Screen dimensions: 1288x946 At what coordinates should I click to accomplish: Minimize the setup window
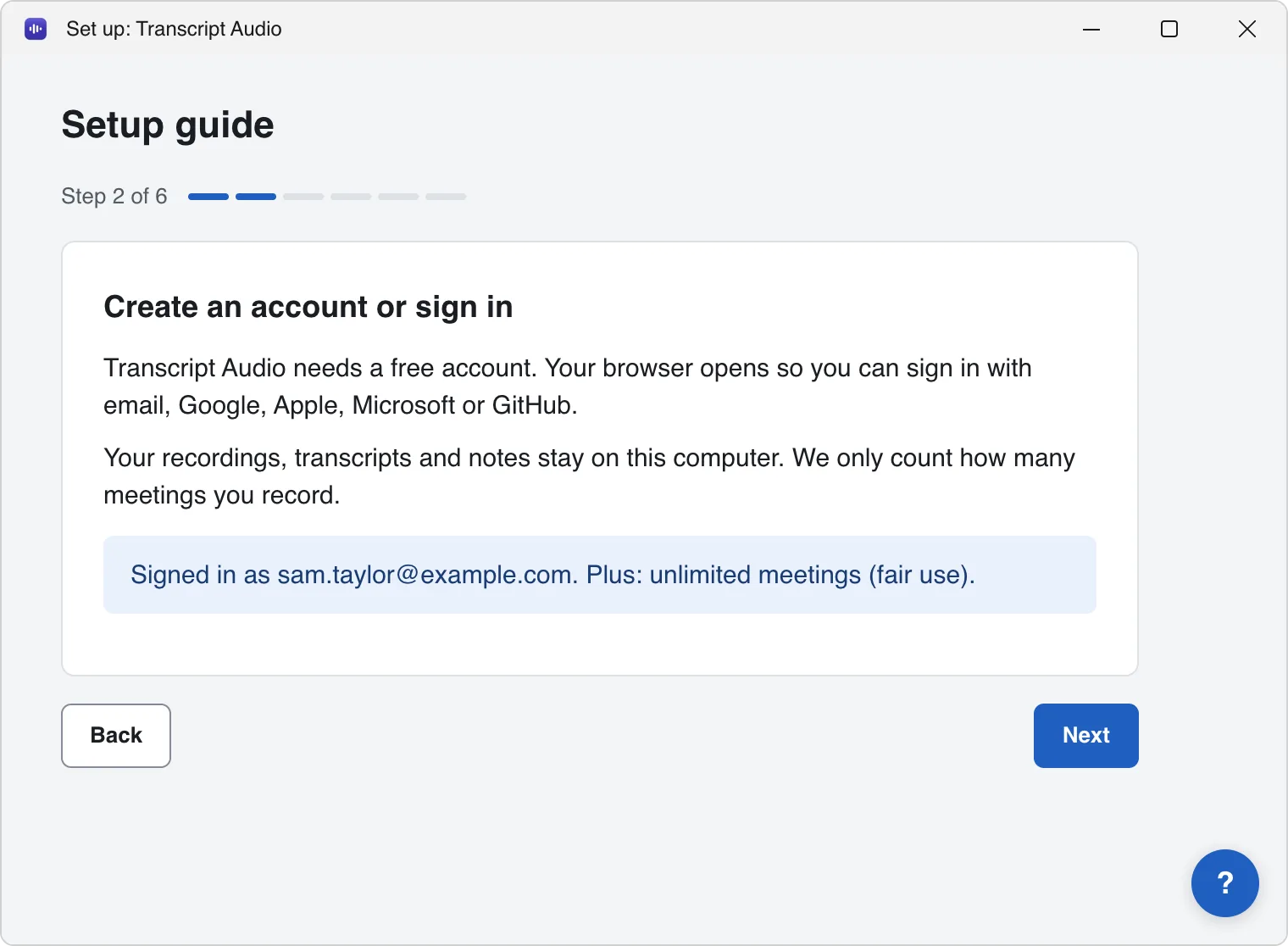[x=1091, y=29]
